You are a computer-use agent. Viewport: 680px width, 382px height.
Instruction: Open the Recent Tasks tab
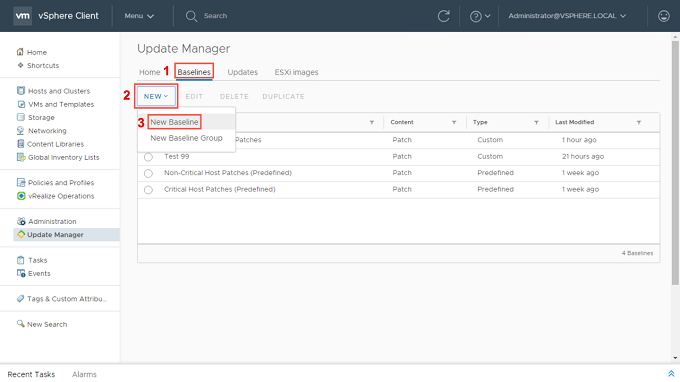[31, 374]
